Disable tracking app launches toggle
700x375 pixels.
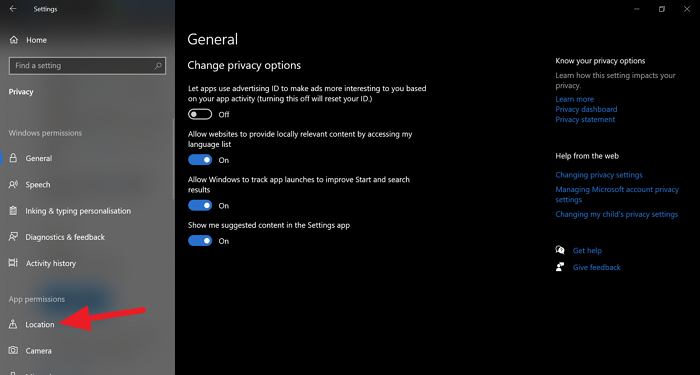[x=200, y=205]
